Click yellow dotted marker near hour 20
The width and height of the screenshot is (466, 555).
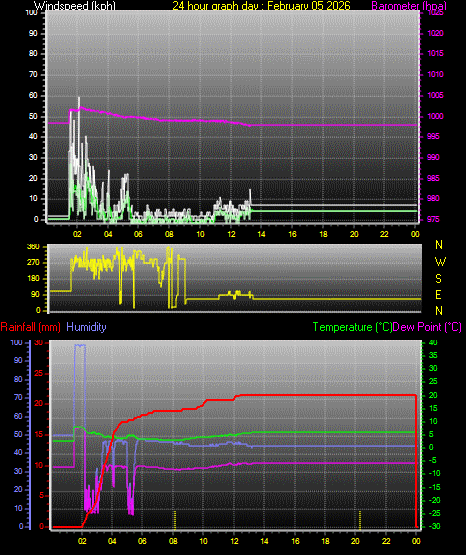pyautogui.click(x=360, y=520)
